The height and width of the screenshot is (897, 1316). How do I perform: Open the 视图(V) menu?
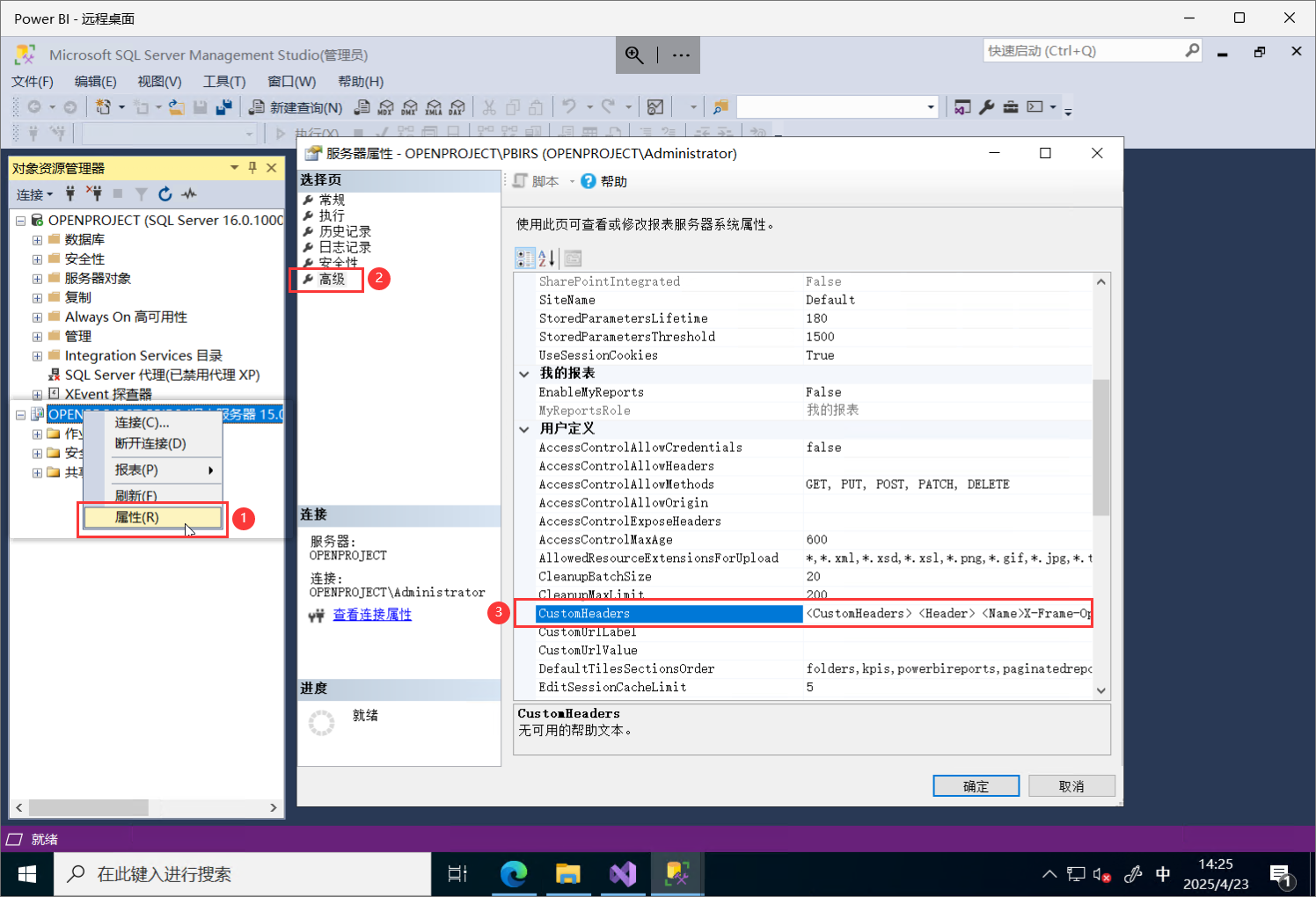(x=159, y=81)
